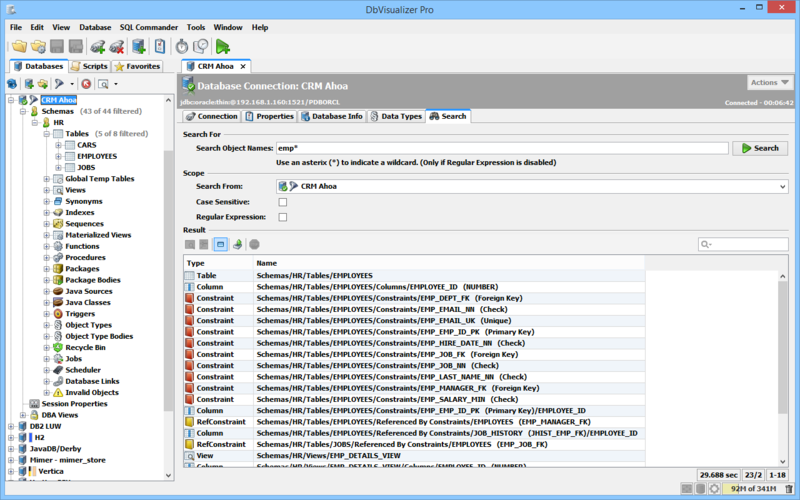Click the Disconnect database icon with red X
The image size is (800, 500).
(x=117, y=47)
